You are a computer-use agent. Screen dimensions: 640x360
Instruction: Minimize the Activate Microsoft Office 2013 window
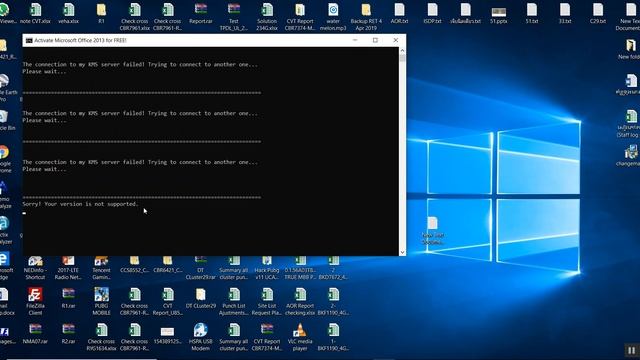pos(355,40)
